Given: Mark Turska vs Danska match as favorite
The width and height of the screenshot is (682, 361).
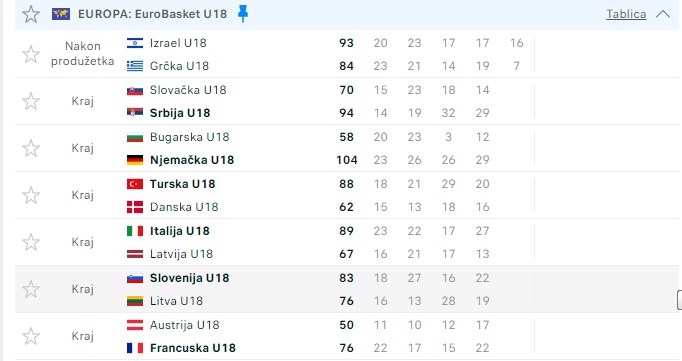Looking at the screenshot, I should 31,195.
